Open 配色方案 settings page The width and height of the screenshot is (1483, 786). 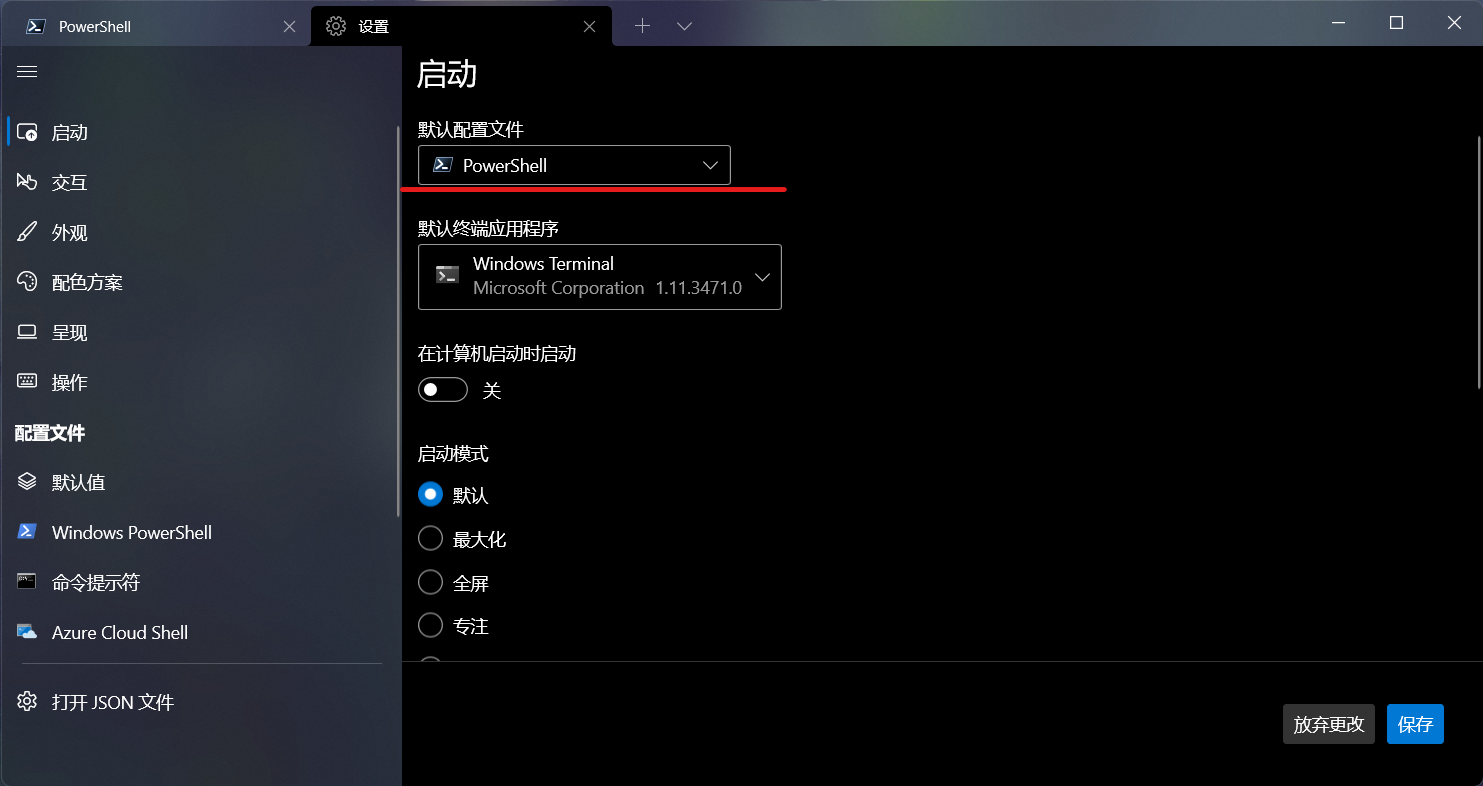point(198,282)
